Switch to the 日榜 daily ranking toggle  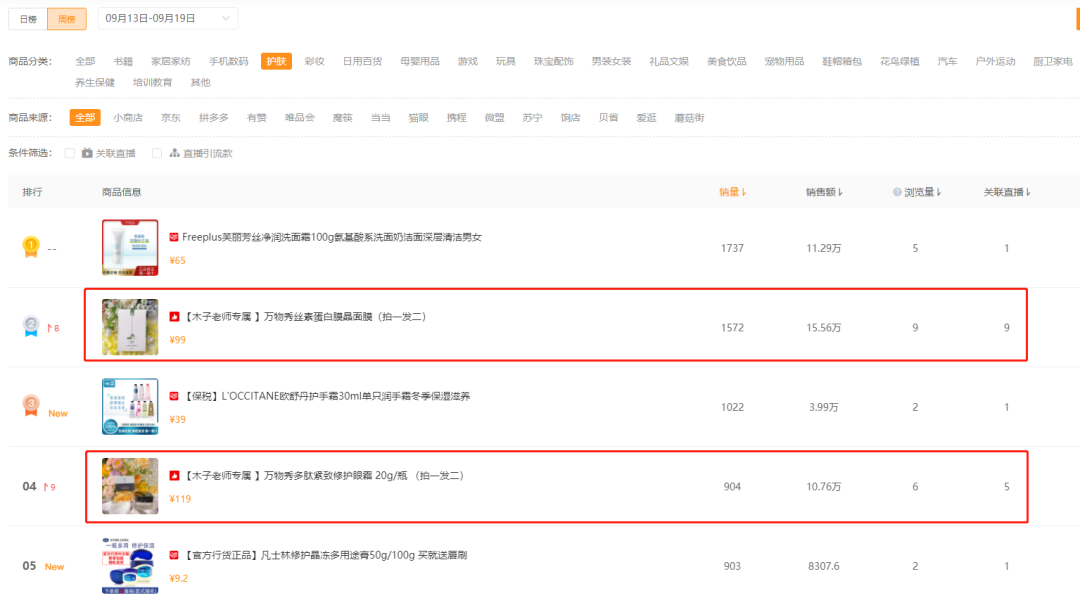(28, 19)
